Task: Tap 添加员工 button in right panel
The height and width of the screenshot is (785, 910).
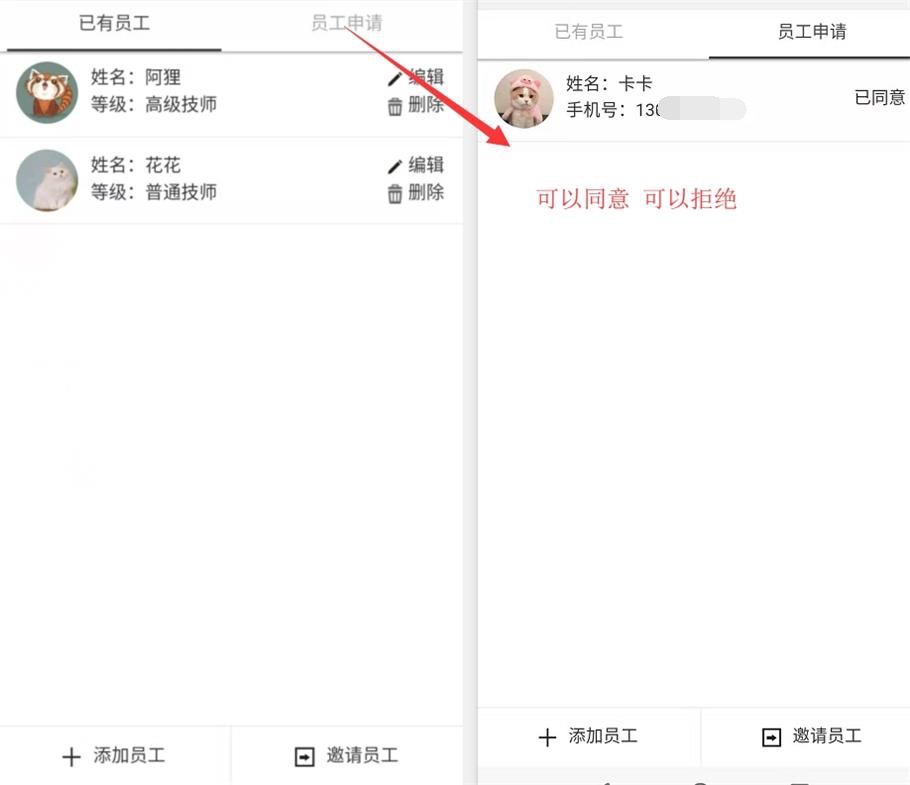Action: click(x=588, y=736)
